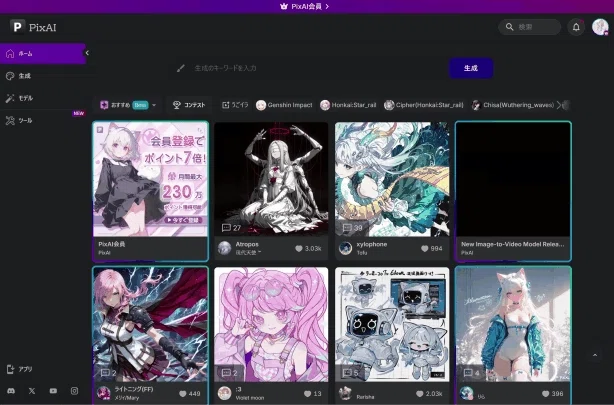
Task: Like the Atropos artwork heart
Action: pos(299,248)
